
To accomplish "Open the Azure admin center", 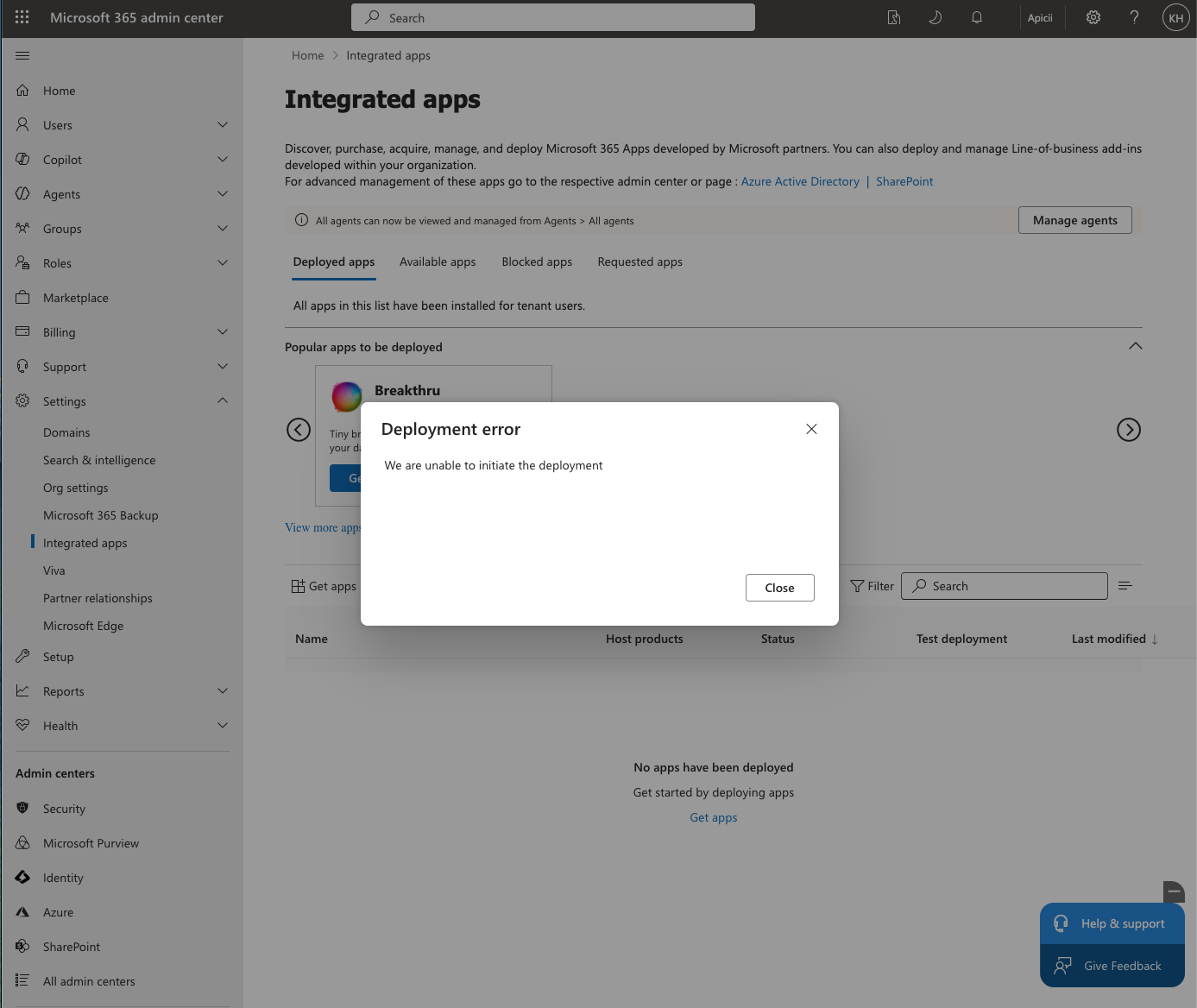I will pyautogui.click(x=123, y=912).
